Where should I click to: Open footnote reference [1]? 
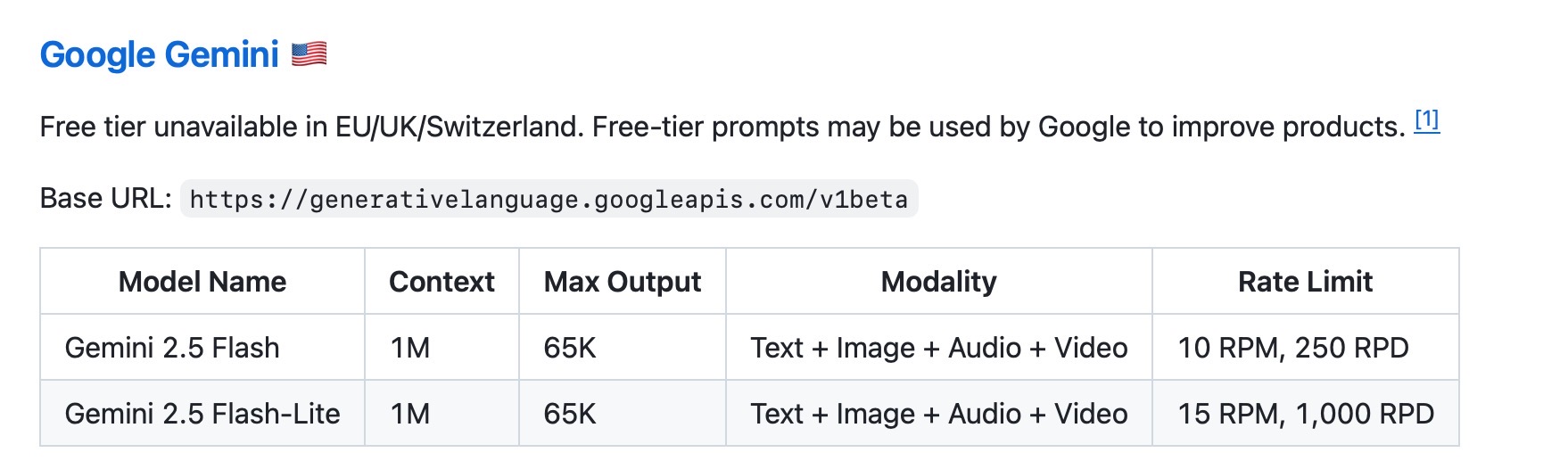coord(1426,120)
